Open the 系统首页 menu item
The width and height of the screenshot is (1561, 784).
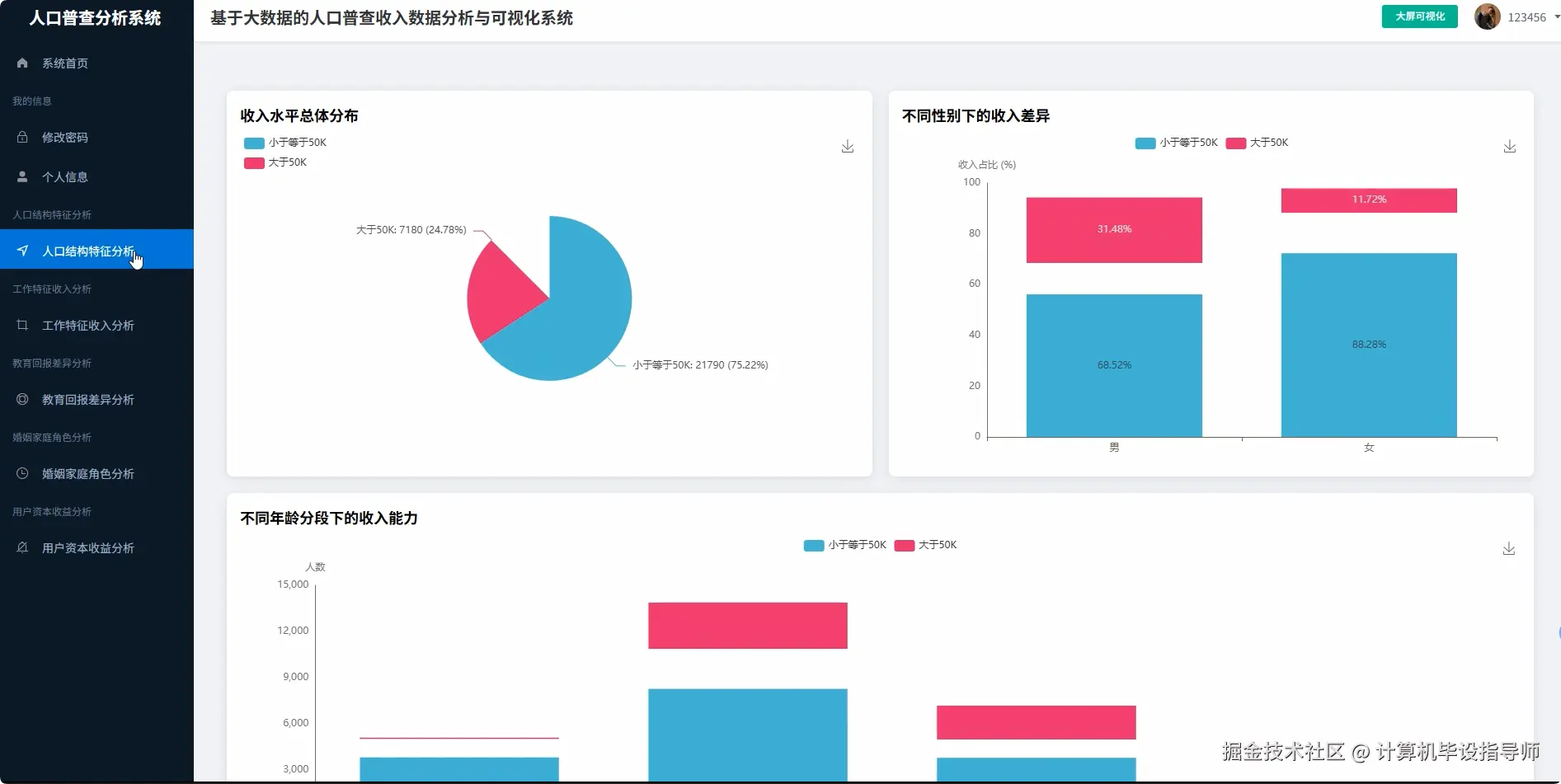(x=96, y=63)
